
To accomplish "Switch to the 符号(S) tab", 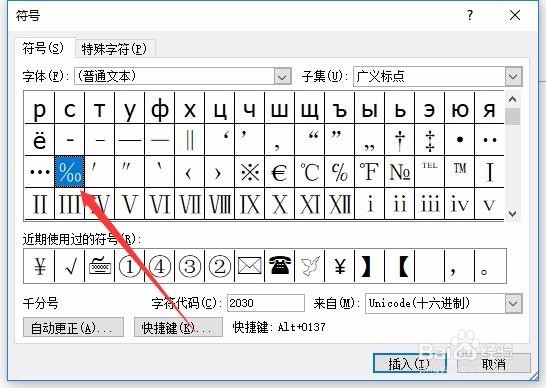I will coord(43,48).
